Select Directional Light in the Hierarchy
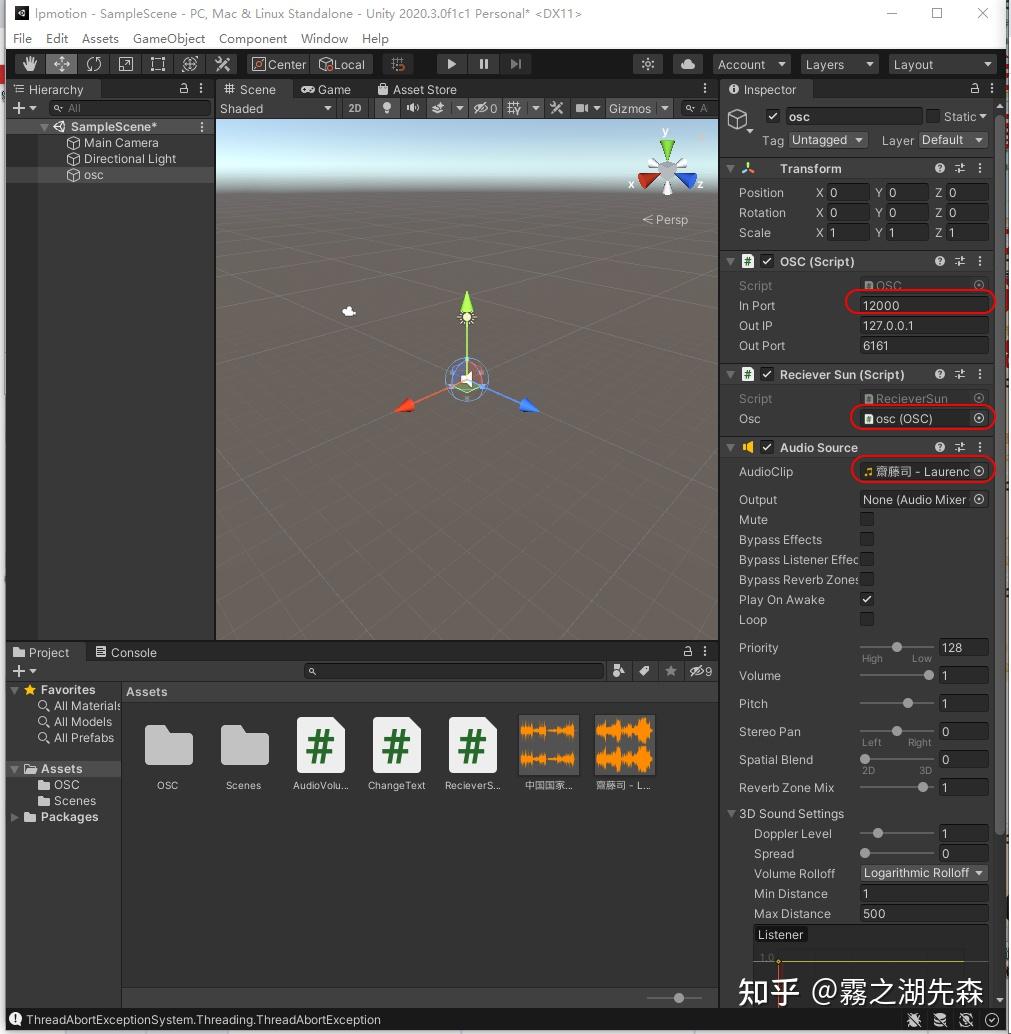This screenshot has height=1034, width=1011. point(130,158)
